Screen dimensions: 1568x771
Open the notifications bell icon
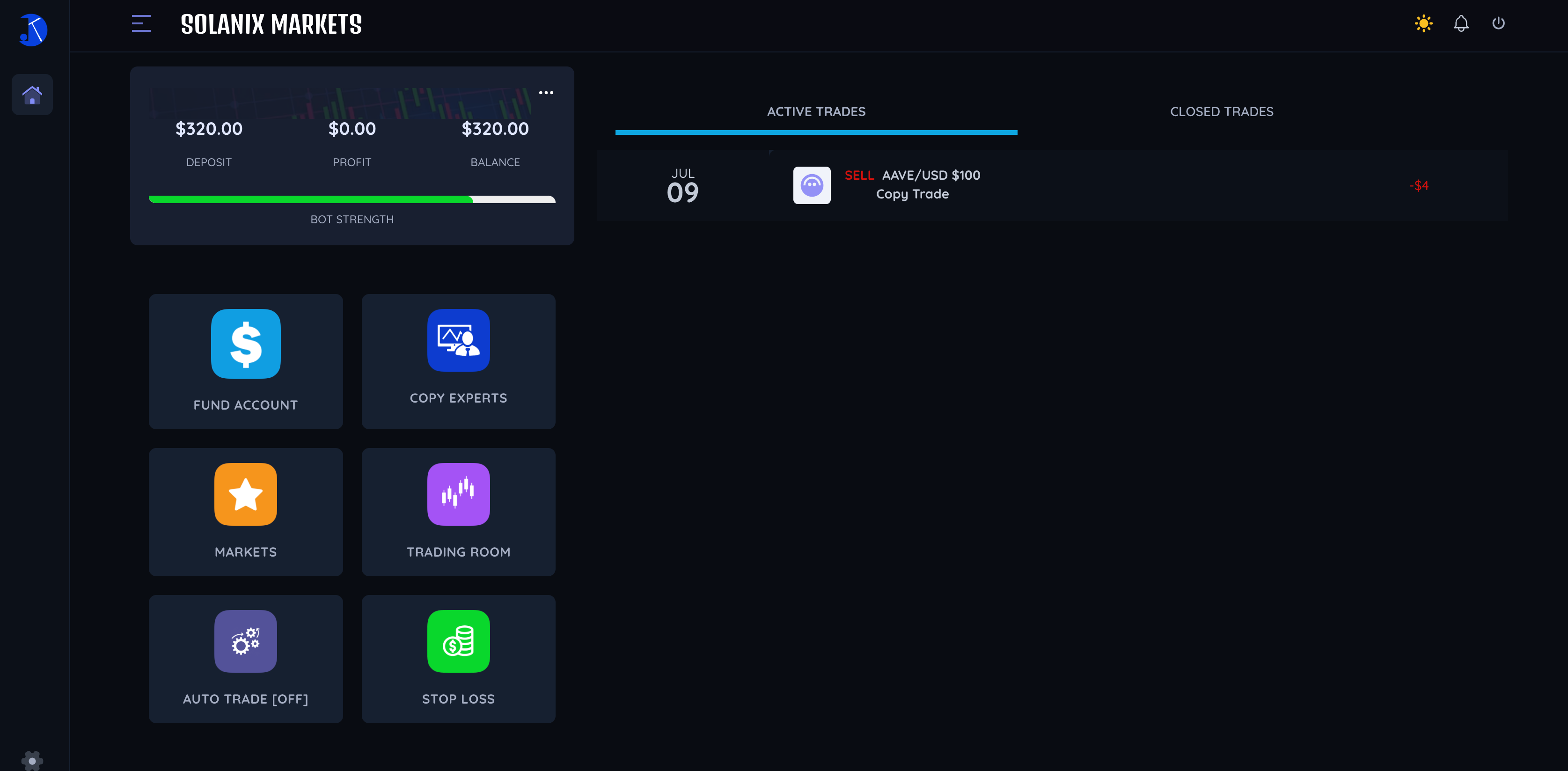pyautogui.click(x=1461, y=24)
